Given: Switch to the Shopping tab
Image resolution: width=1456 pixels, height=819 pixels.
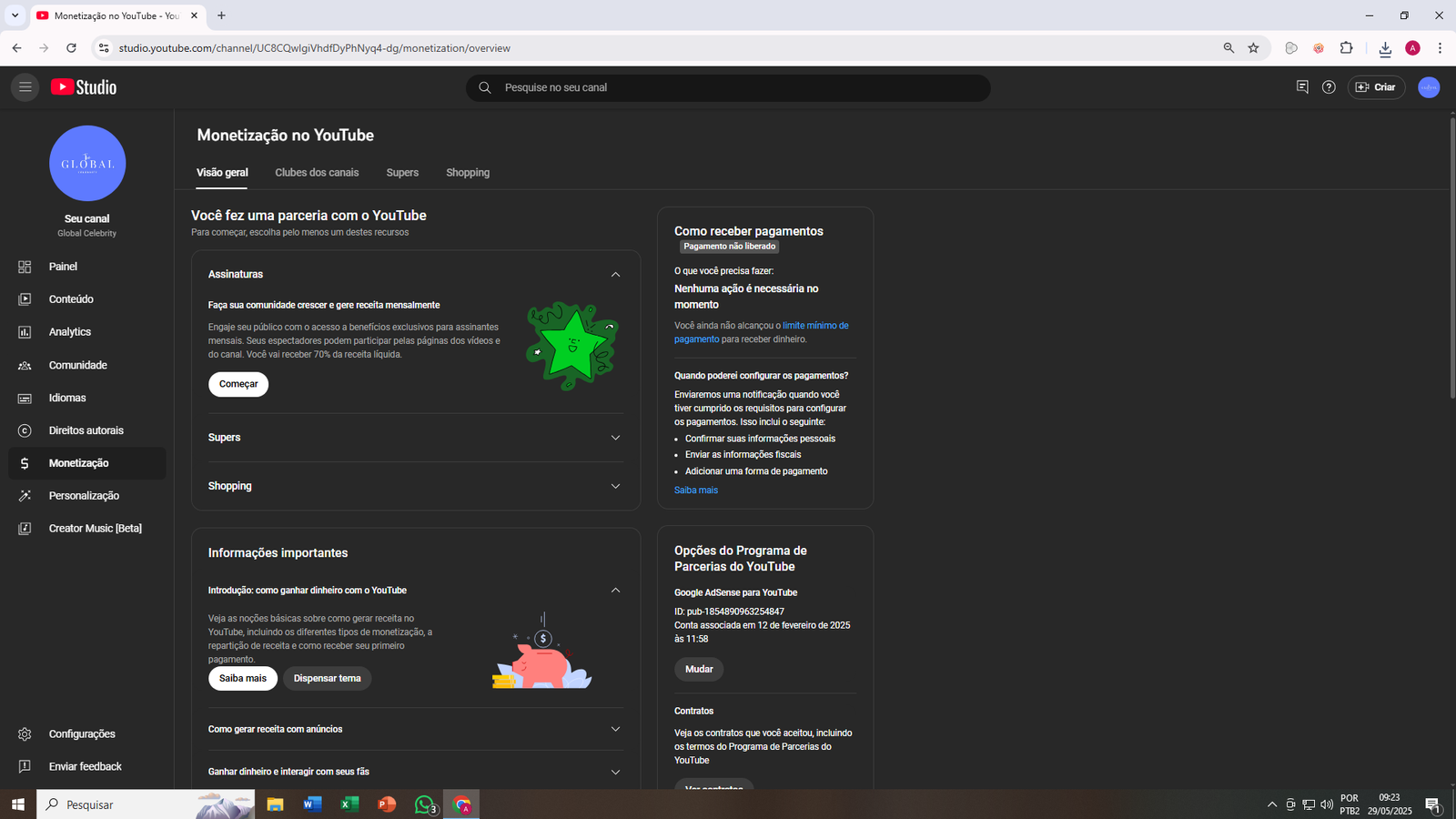Looking at the screenshot, I should [x=468, y=173].
